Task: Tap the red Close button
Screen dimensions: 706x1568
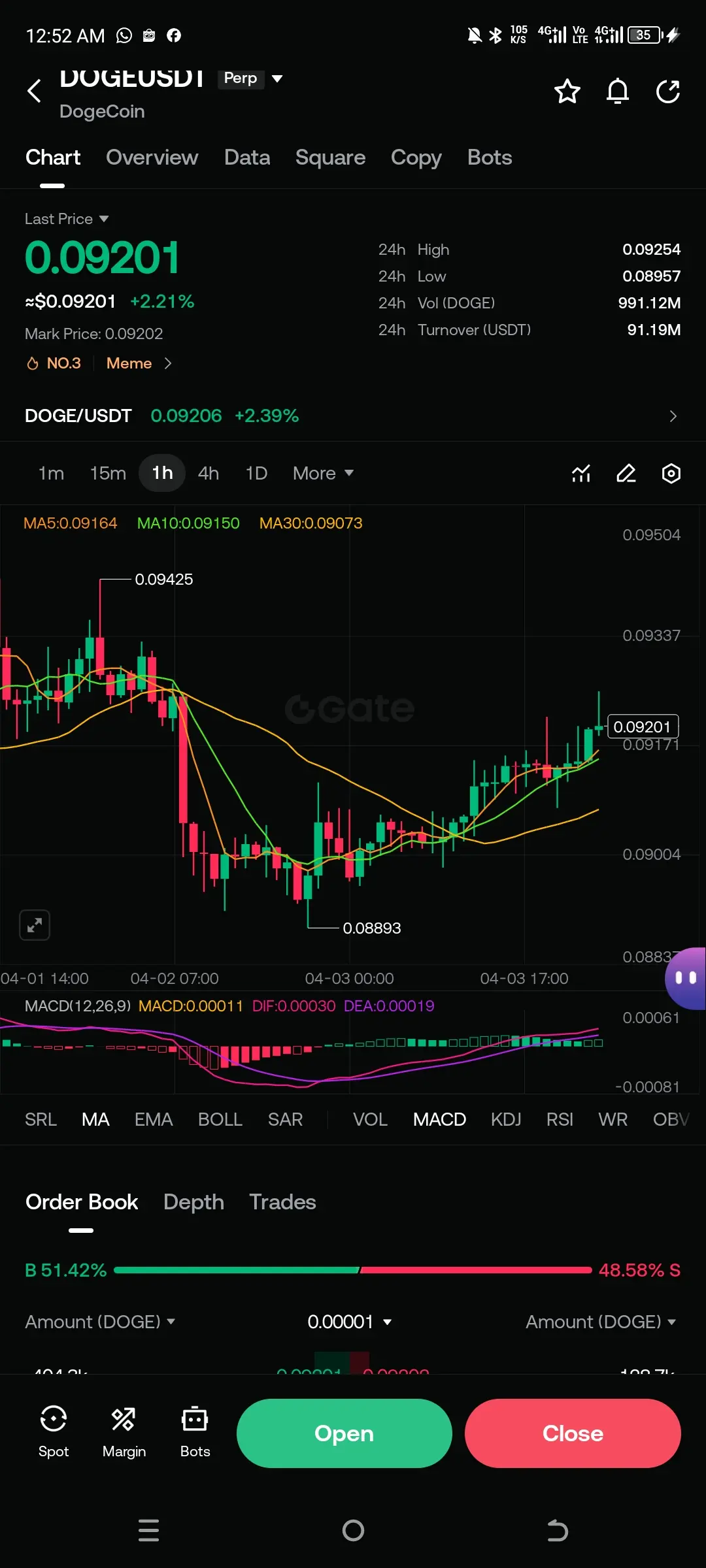Action: pos(573,1433)
